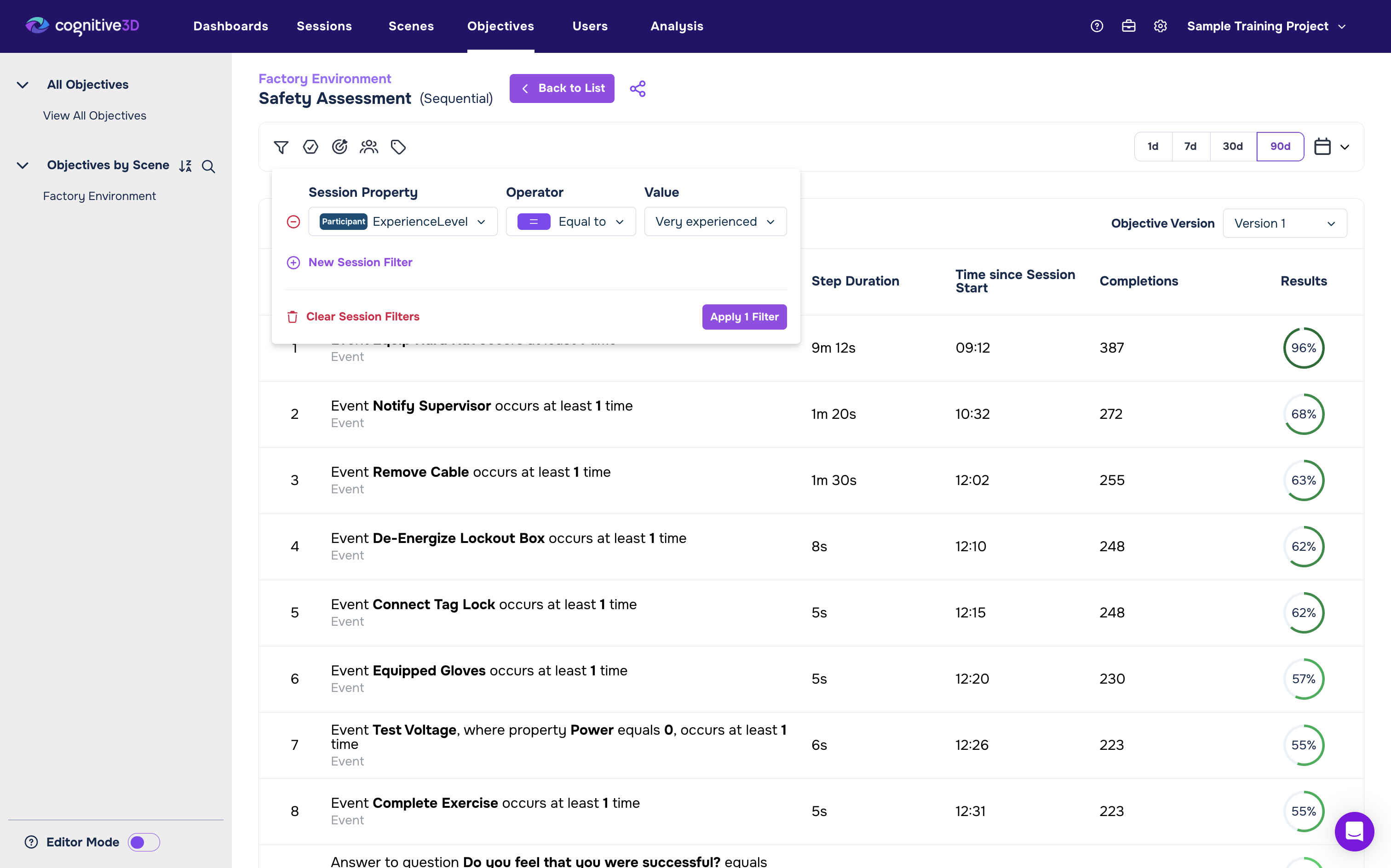Click the share icon beside Back to List
Image resolution: width=1391 pixels, height=868 pixels.
(x=638, y=88)
